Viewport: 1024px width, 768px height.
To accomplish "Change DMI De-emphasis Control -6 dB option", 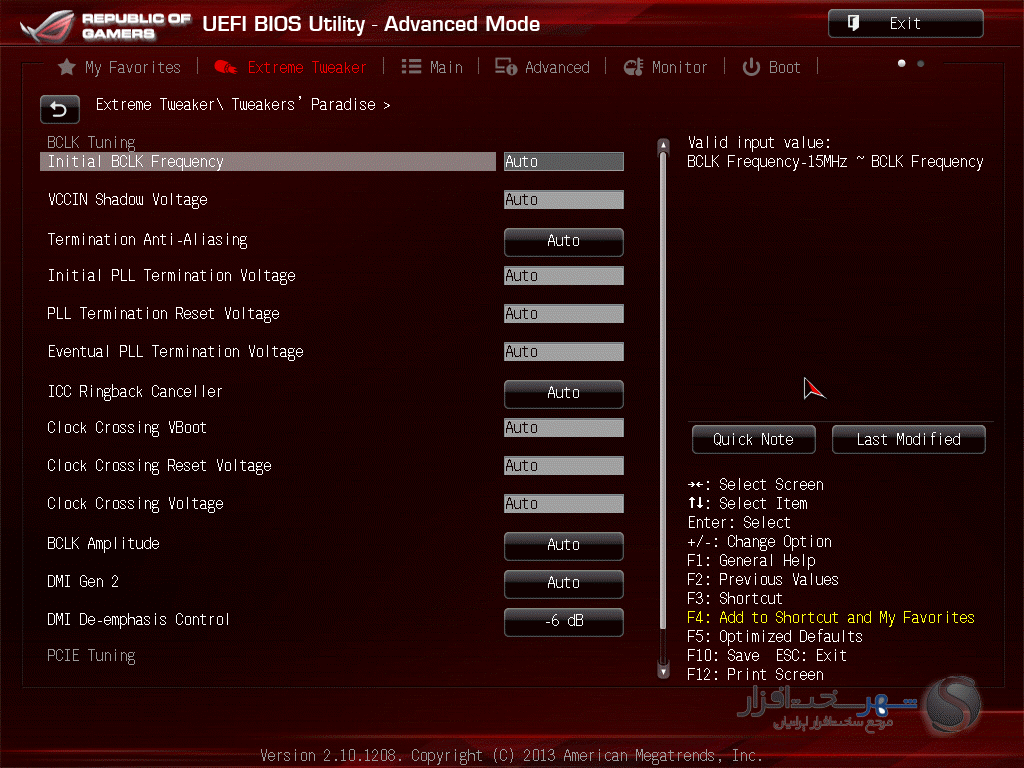I will 564,621.
